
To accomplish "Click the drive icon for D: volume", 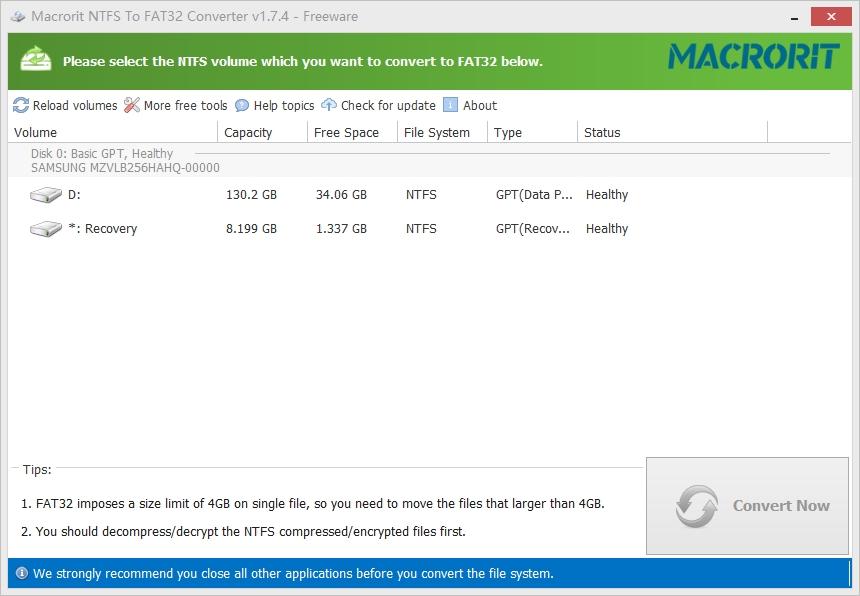I will click(x=46, y=195).
